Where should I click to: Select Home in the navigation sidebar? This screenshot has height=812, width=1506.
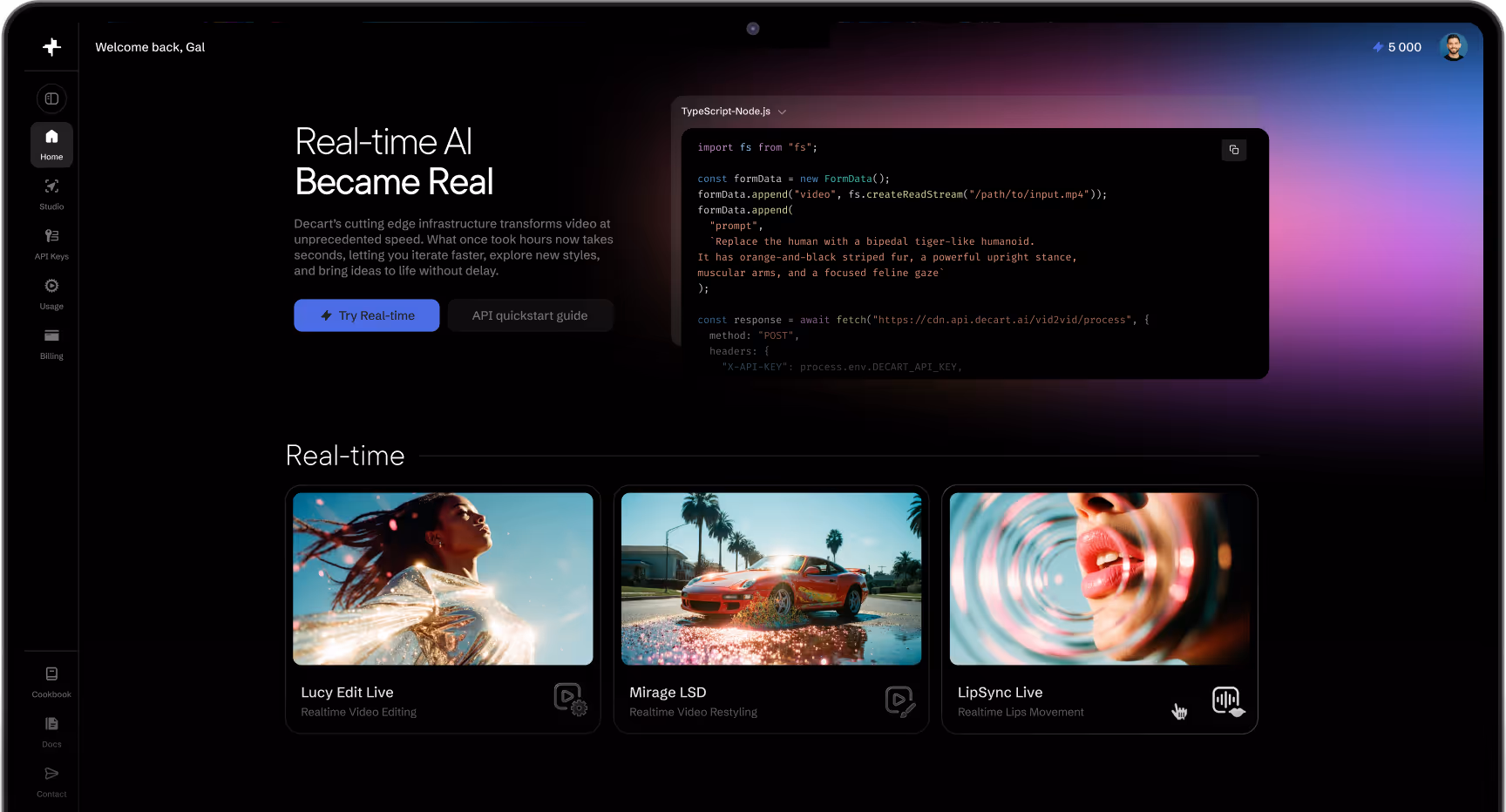point(51,144)
